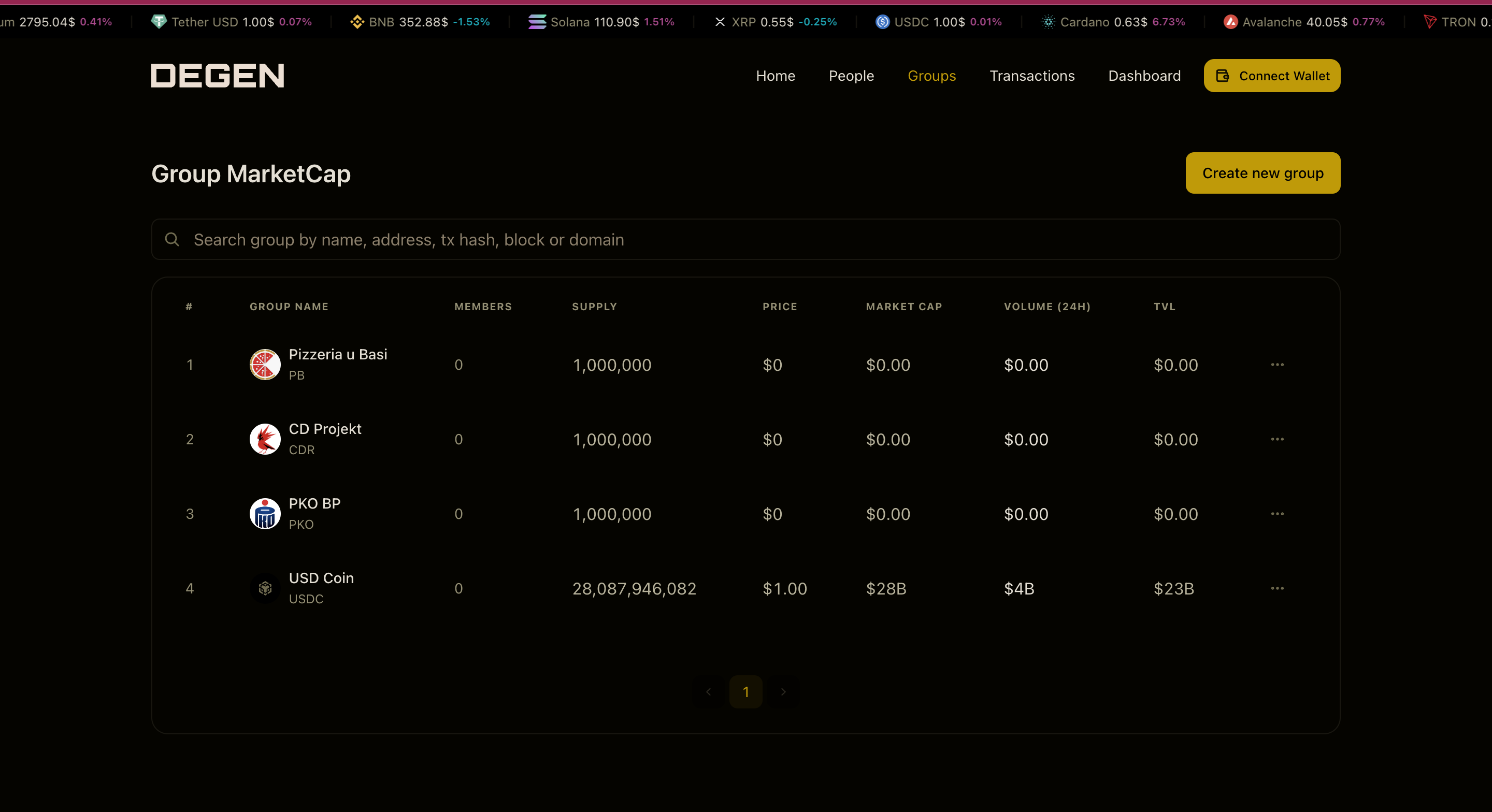Screen dimensions: 1492x812
Task: Click the PKO BP group logo
Action: point(265,514)
